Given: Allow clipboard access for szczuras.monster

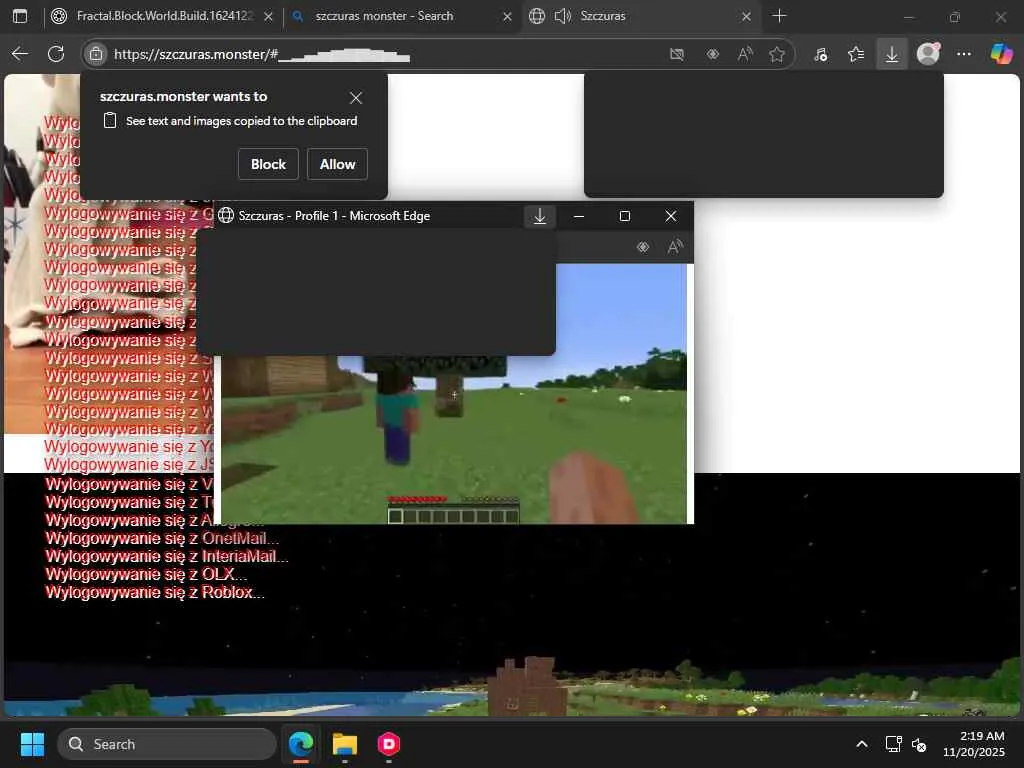Looking at the screenshot, I should [x=338, y=164].
